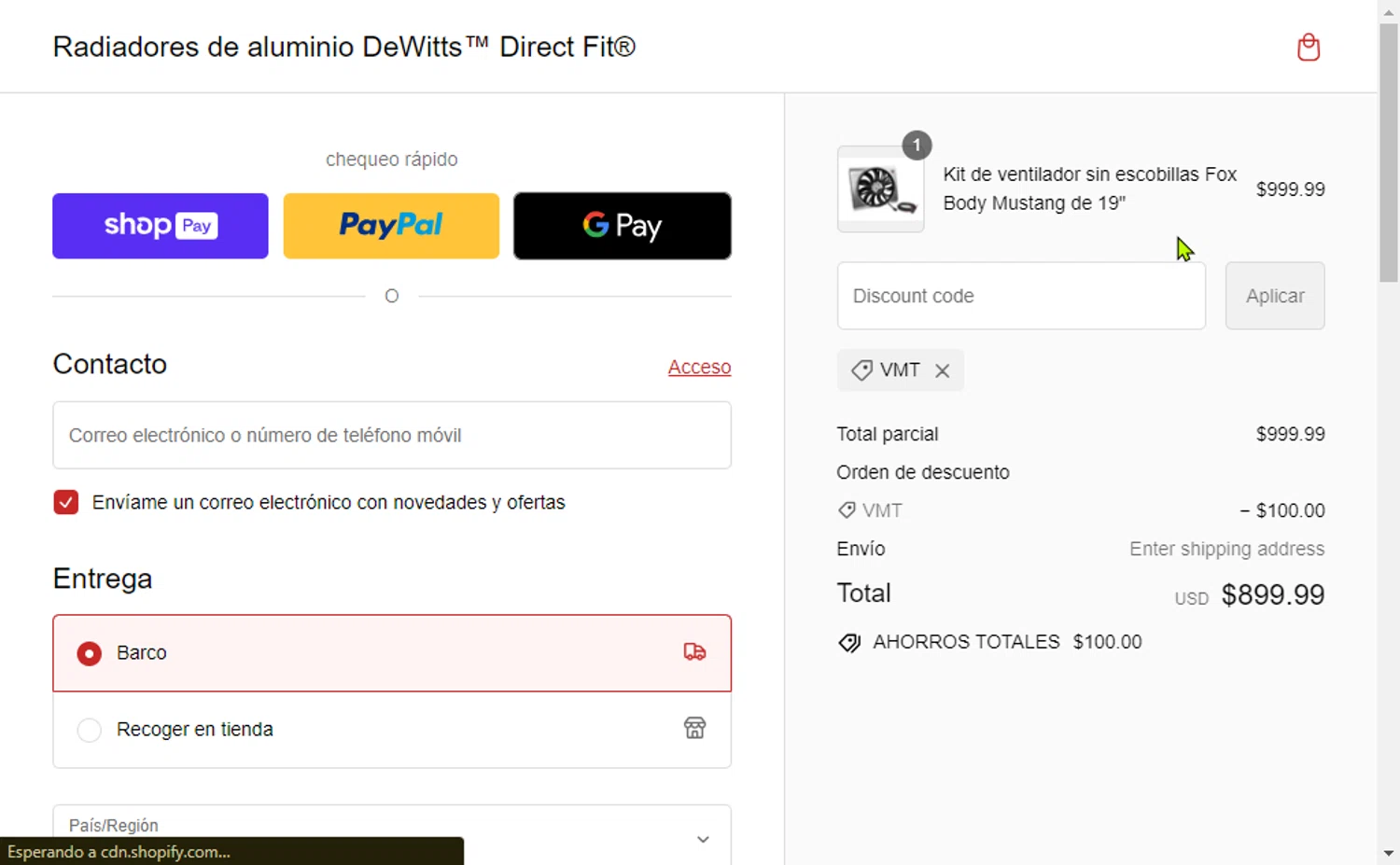Viewport: 1400px width, 865px height.
Task: Remove the VMT discount code tag
Action: pos(943,370)
